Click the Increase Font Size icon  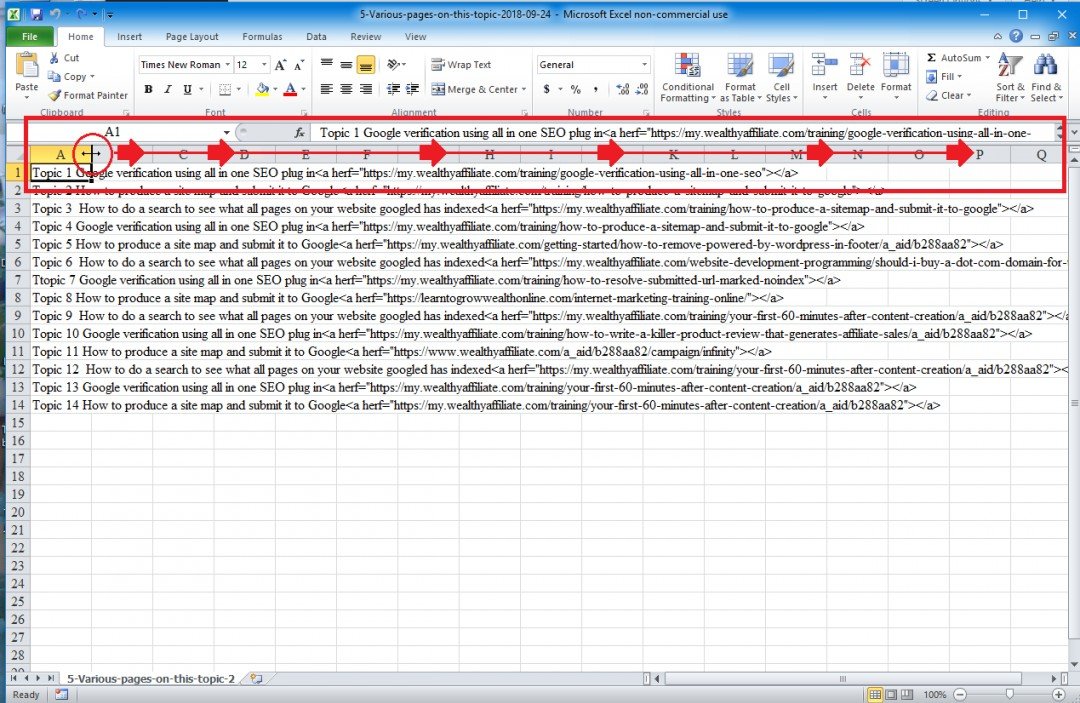pyautogui.click(x=280, y=65)
